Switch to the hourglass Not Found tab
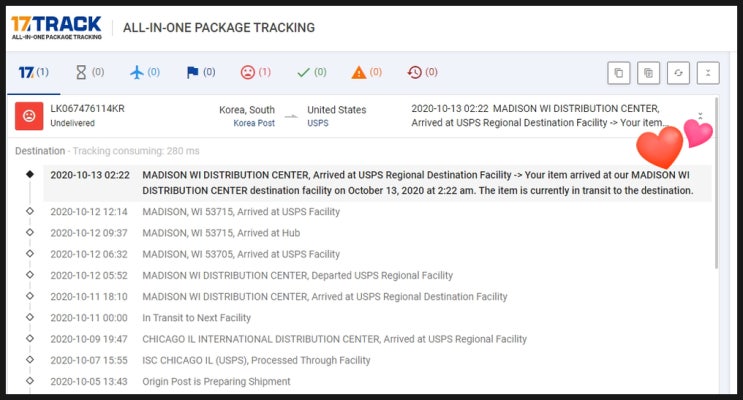This screenshot has height=400, width=743. point(89,72)
